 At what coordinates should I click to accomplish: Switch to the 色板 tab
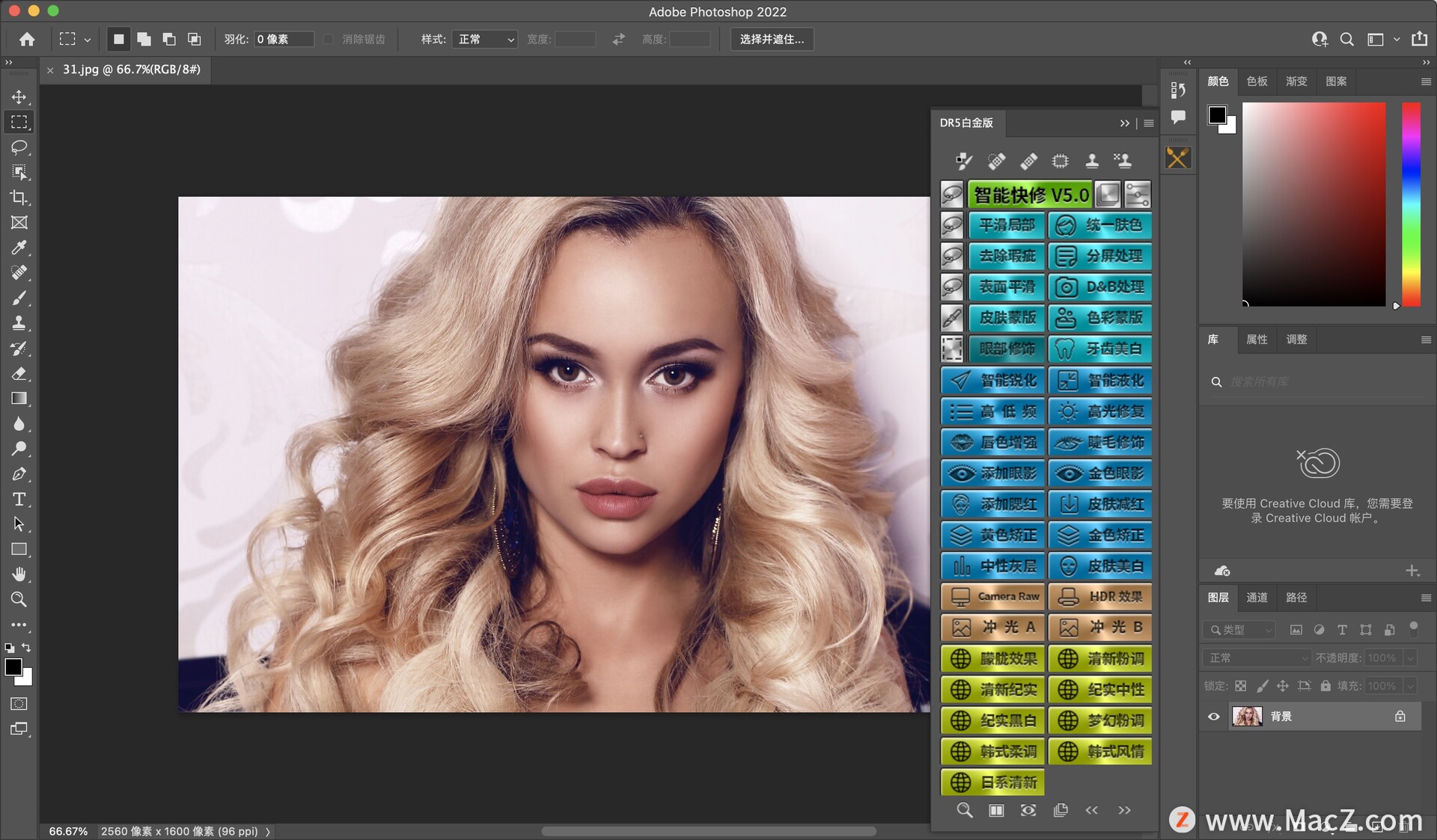point(1257,82)
